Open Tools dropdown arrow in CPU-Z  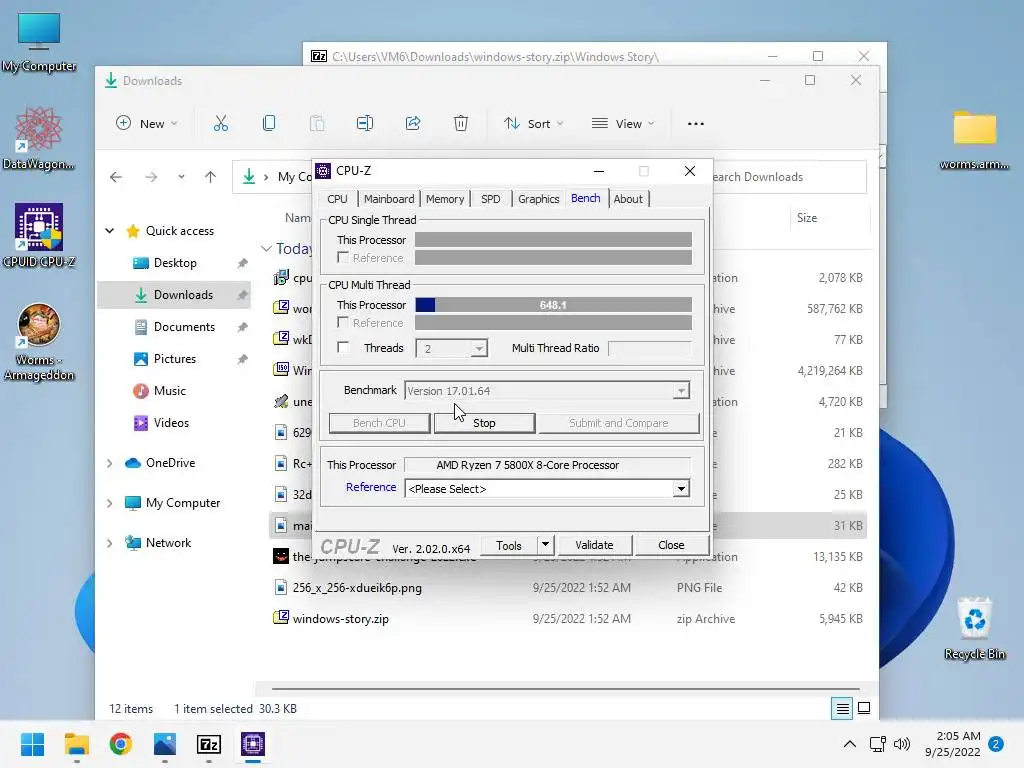point(545,545)
